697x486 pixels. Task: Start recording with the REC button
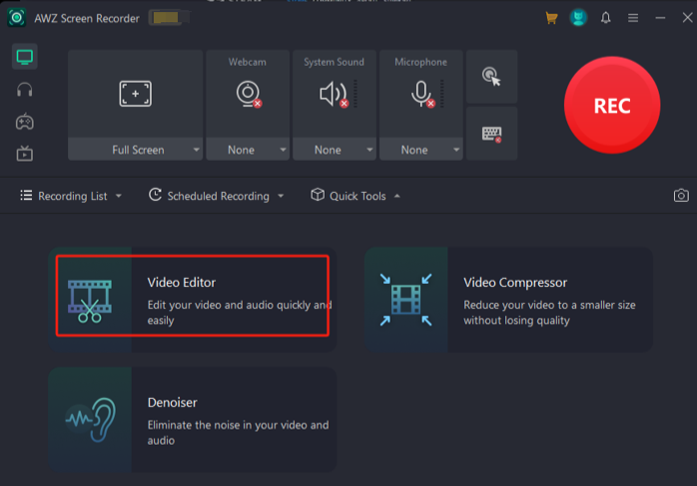(612, 105)
